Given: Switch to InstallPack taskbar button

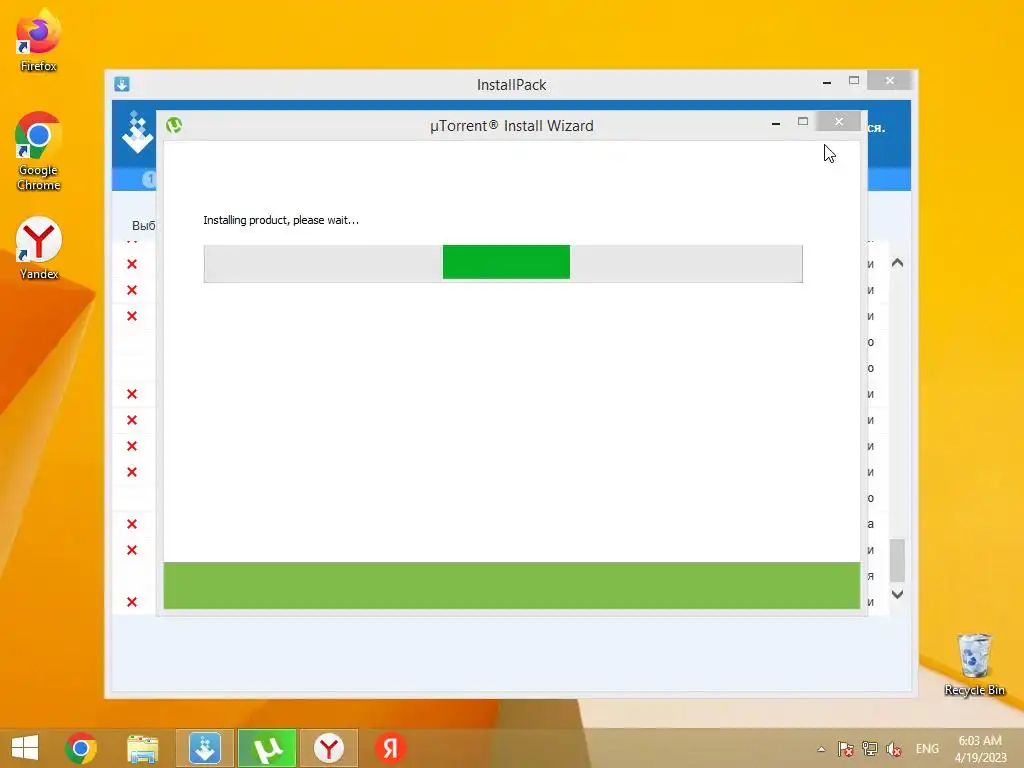Looking at the screenshot, I should click(x=204, y=748).
